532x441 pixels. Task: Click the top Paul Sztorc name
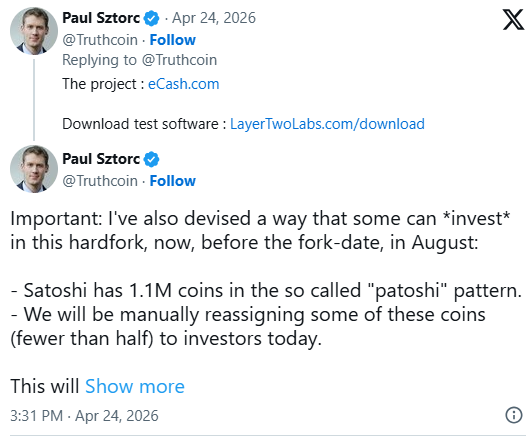[101, 18]
